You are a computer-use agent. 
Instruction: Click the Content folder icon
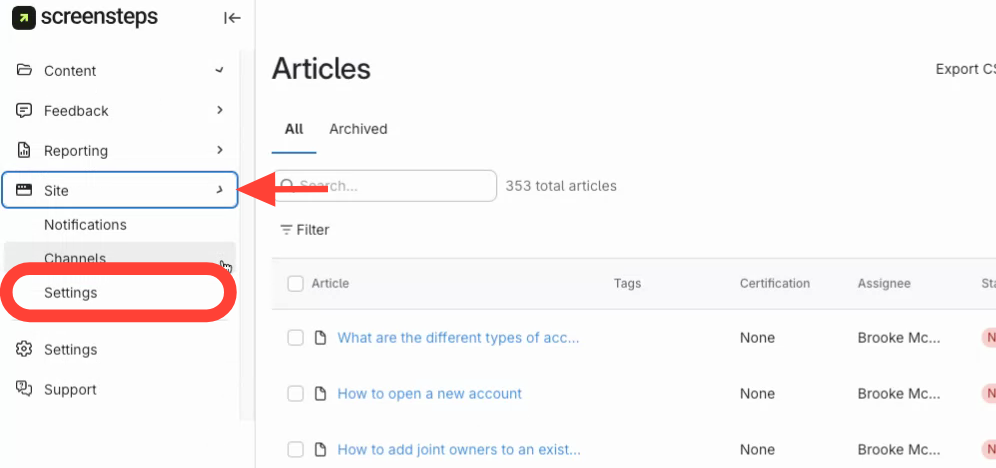coord(25,70)
